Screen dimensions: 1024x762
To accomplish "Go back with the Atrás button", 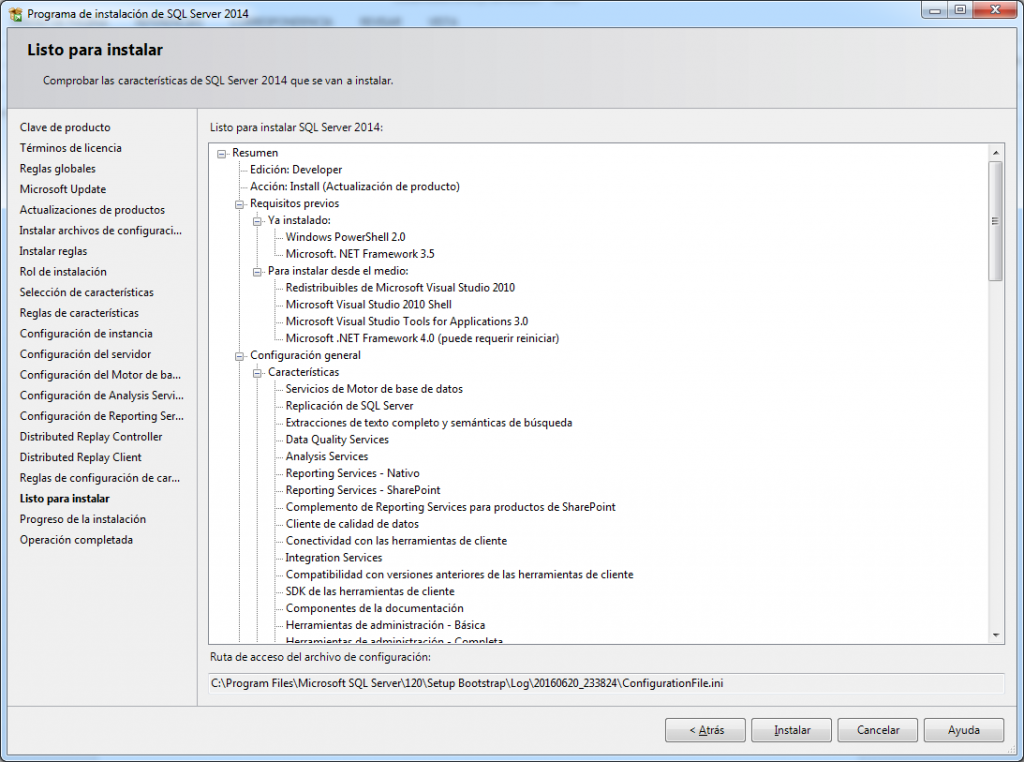I will click(705, 730).
